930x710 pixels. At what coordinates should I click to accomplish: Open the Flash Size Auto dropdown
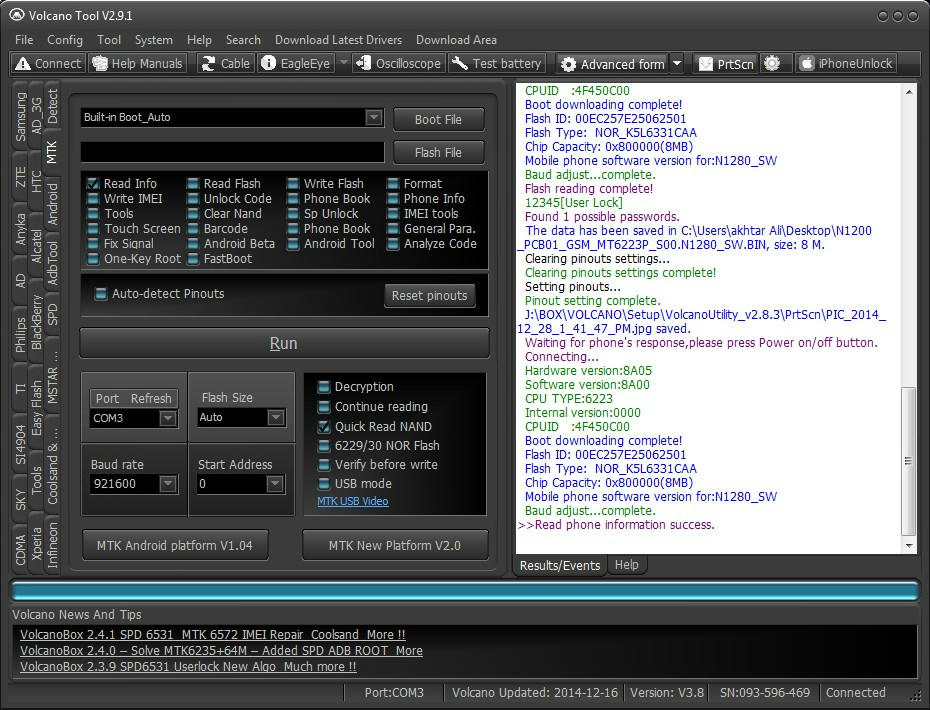click(x=275, y=418)
